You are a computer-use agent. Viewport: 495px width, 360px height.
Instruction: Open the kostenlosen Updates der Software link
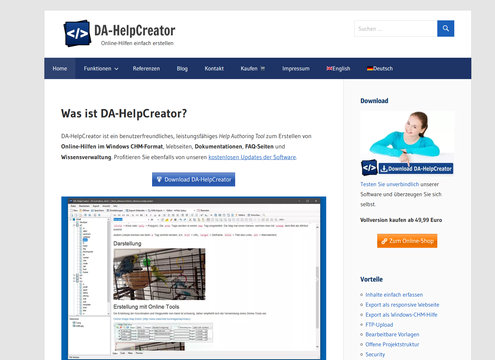tap(252, 157)
